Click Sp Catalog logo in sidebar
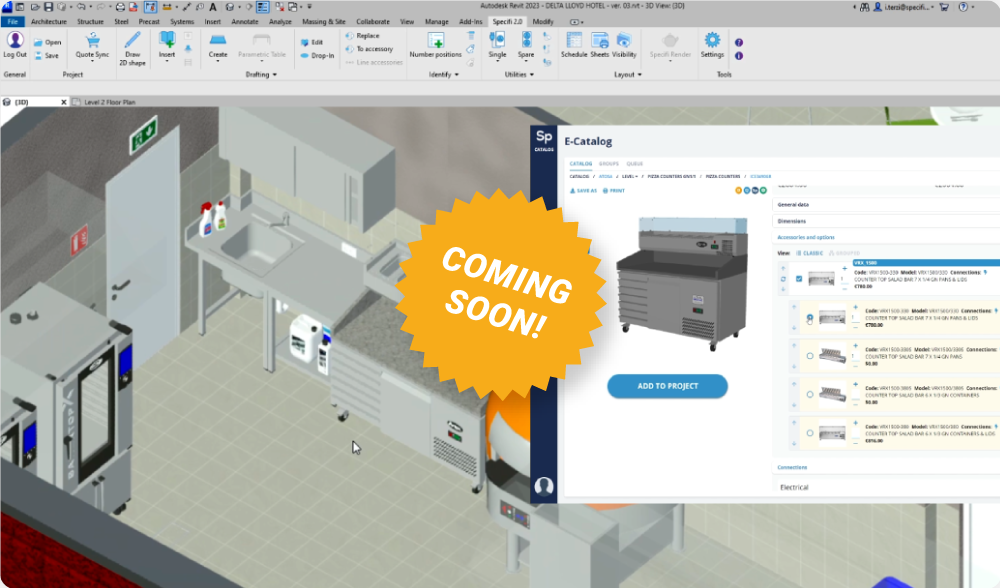1000x588 pixels. pyautogui.click(x=544, y=140)
